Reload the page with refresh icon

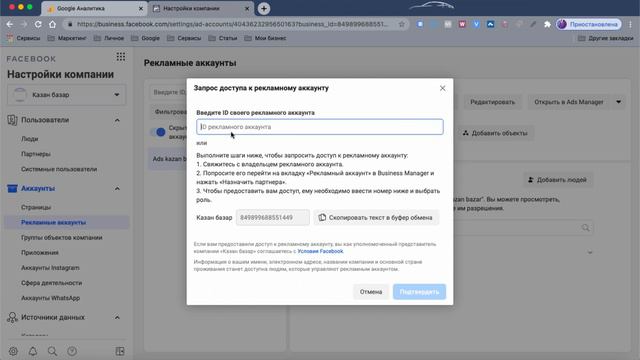tap(38, 24)
